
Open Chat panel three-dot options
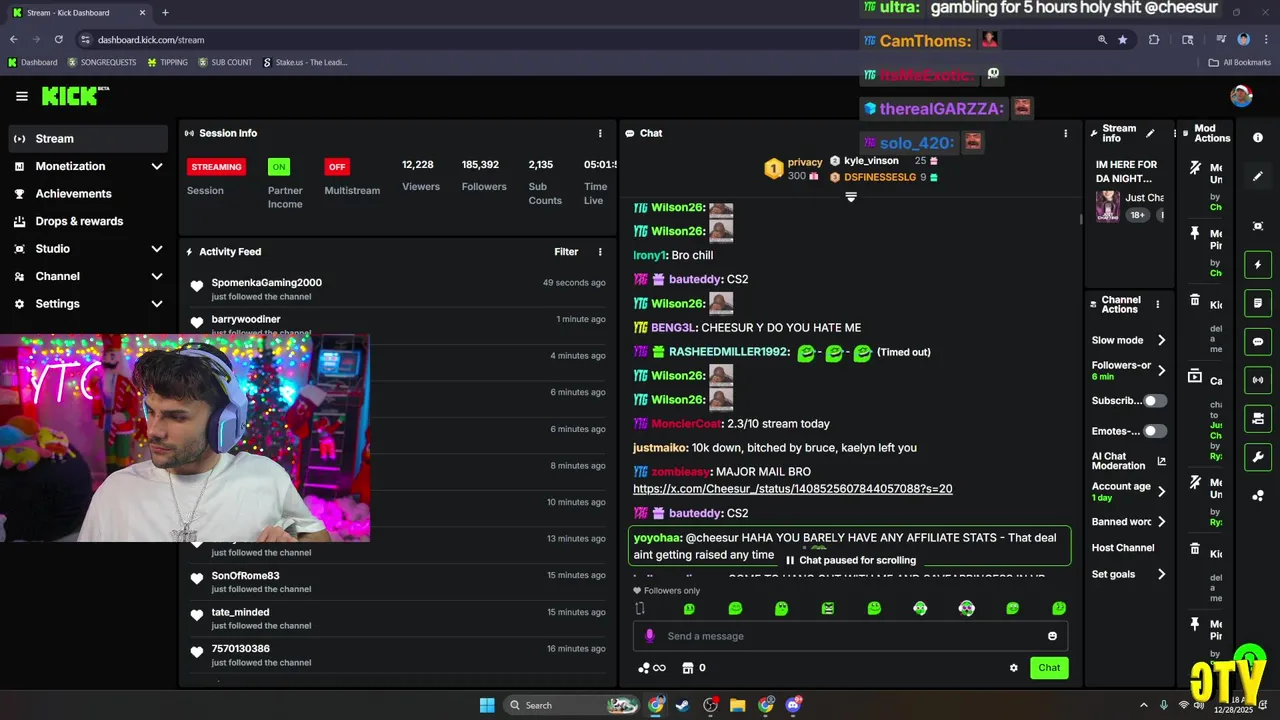pyautogui.click(x=1065, y=133)
